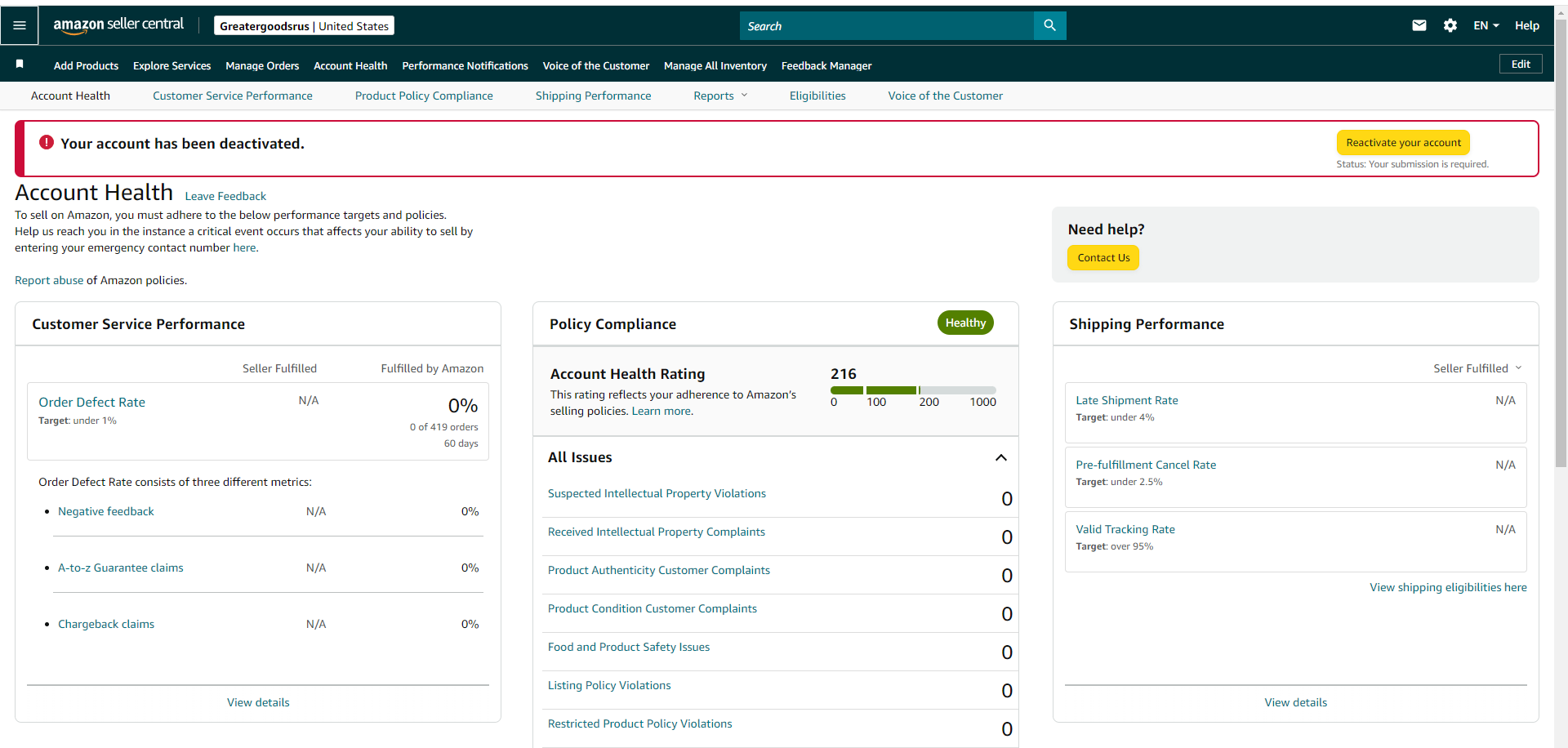This screenshot has height=748, width=1568.
Task: Click the Leave Feedback link
Action: [225, 196]
